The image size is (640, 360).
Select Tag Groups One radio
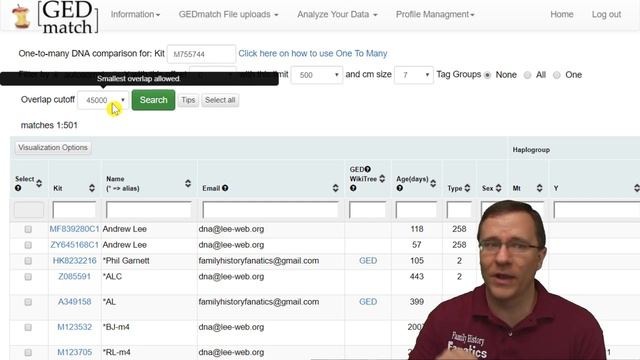[x=557, y=75]
